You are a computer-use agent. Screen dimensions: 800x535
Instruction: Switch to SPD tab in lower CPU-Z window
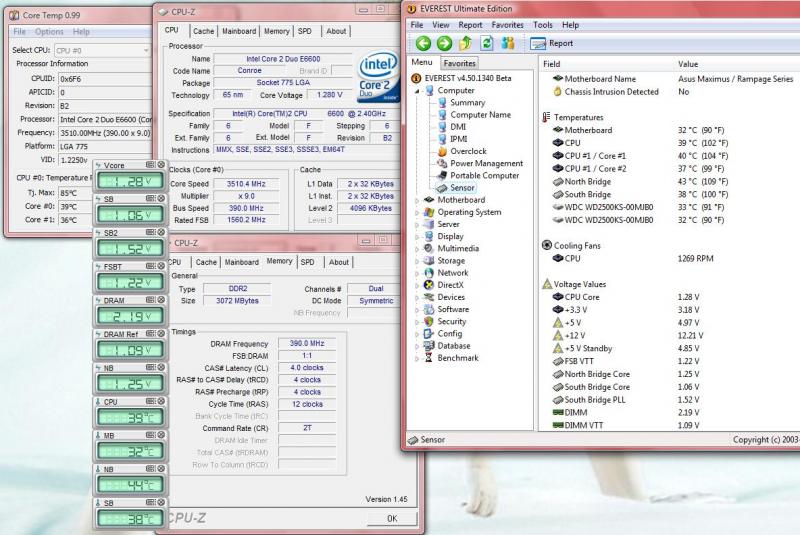coord(308,262)
